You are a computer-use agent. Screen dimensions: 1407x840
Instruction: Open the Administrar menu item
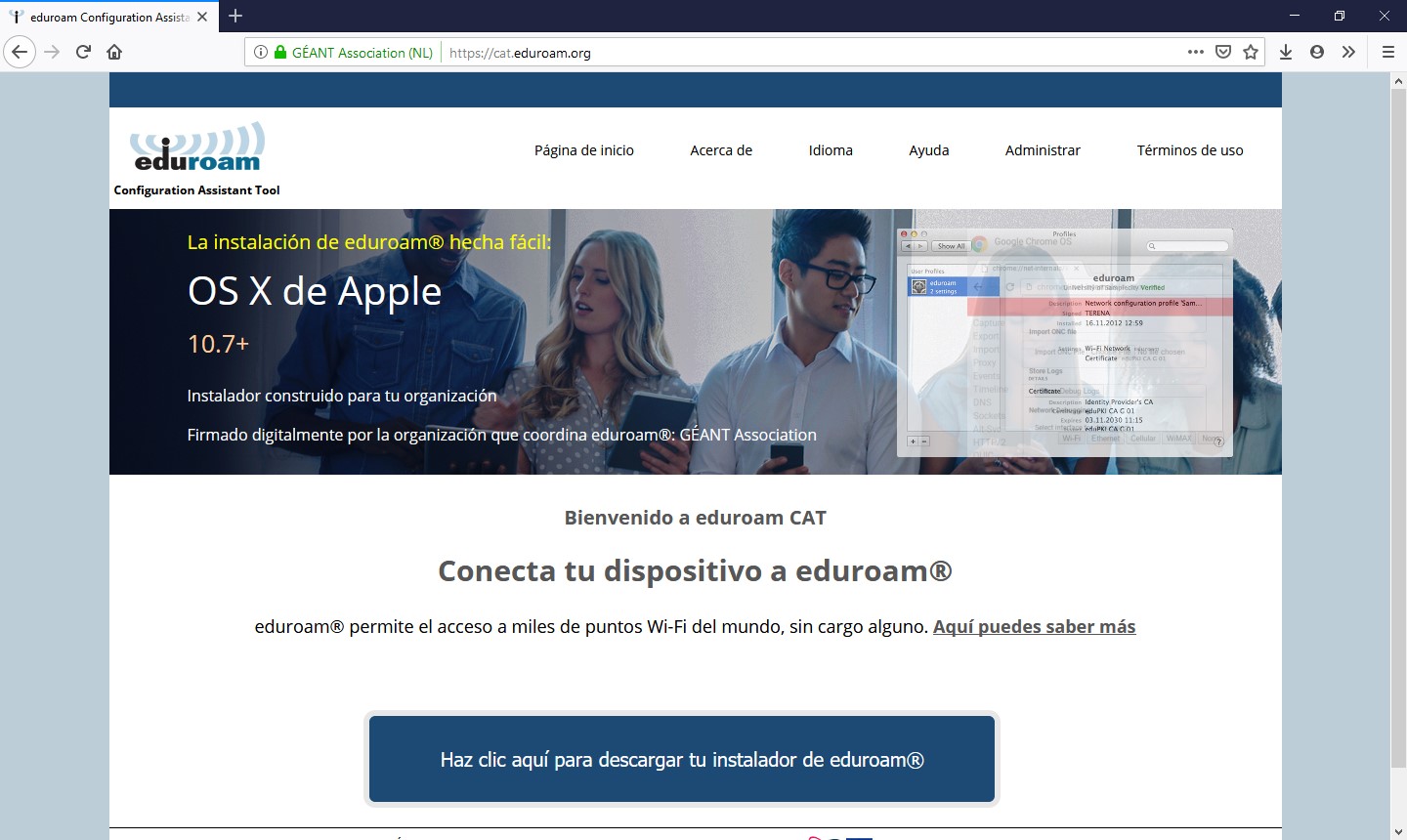click(1043, 150)
